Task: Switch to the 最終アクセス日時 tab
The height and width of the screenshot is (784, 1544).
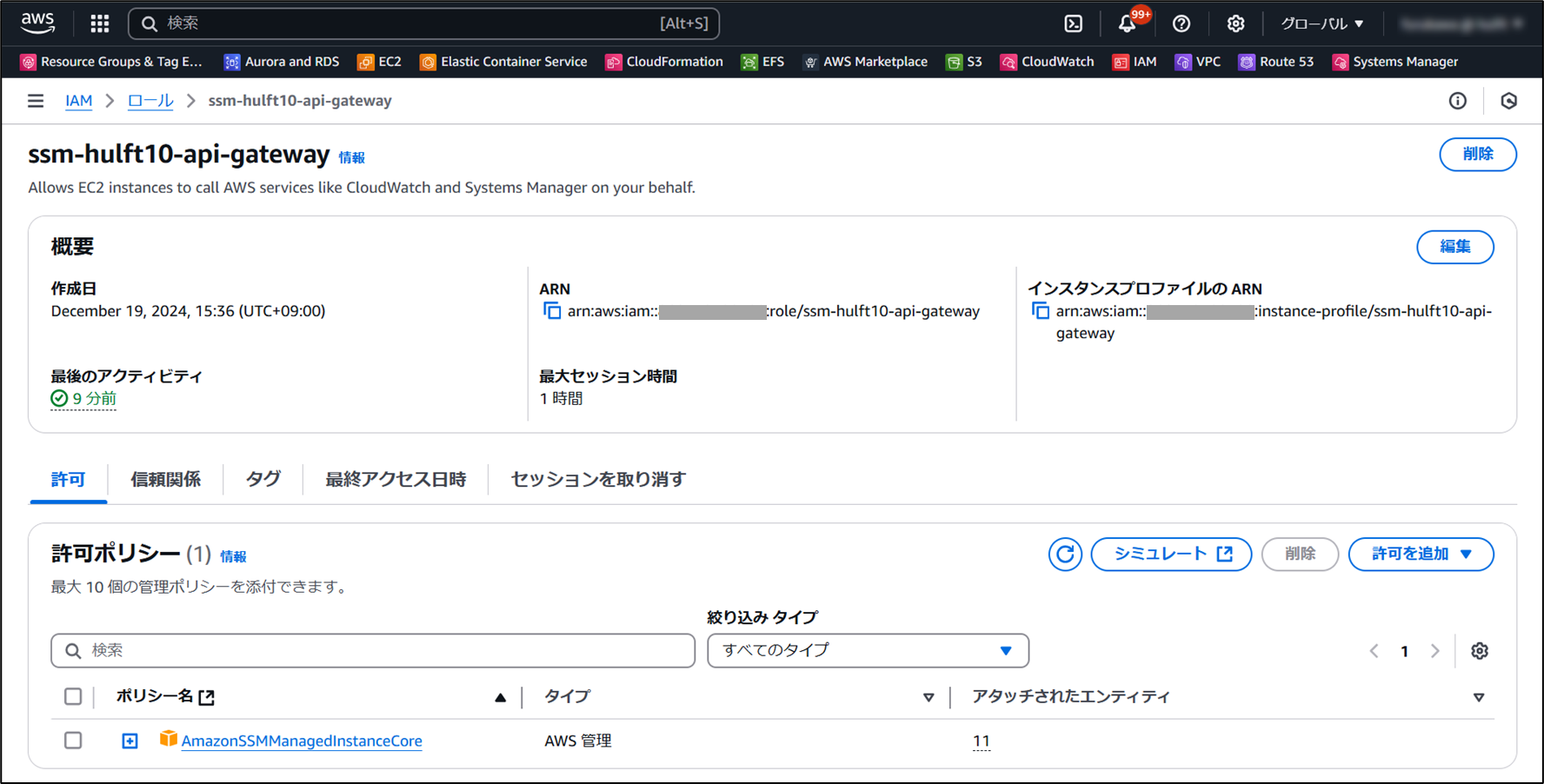Action: tap(396, 480)
